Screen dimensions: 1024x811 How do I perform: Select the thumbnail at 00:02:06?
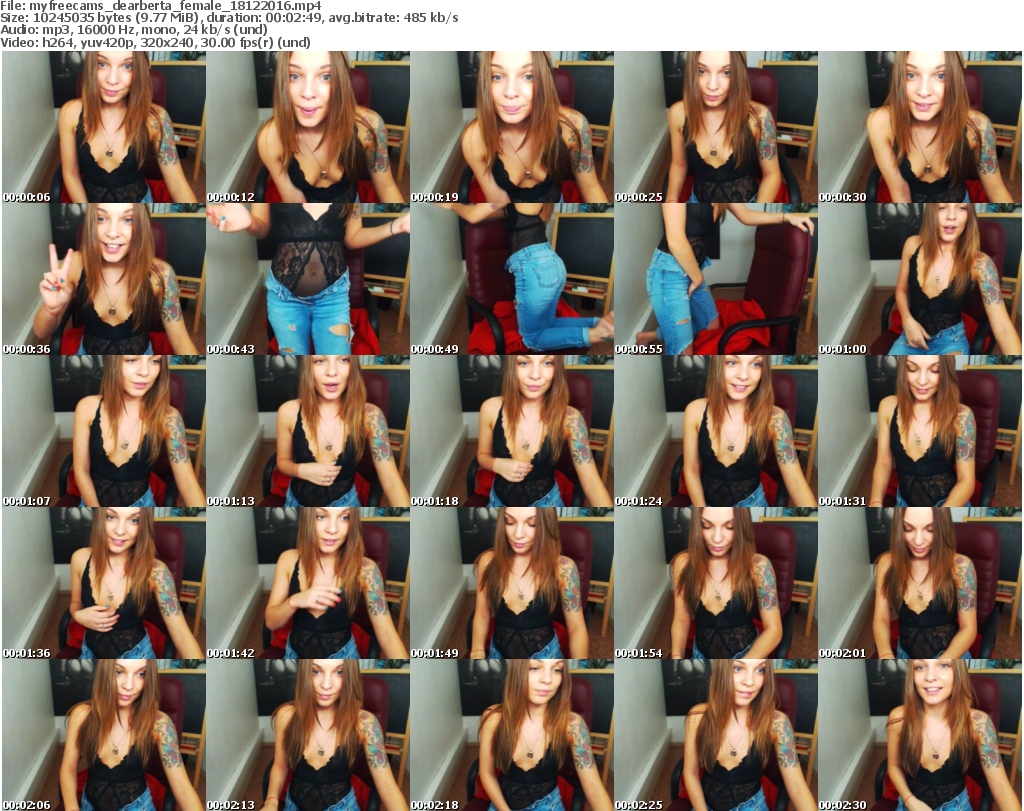click(104, 735)
